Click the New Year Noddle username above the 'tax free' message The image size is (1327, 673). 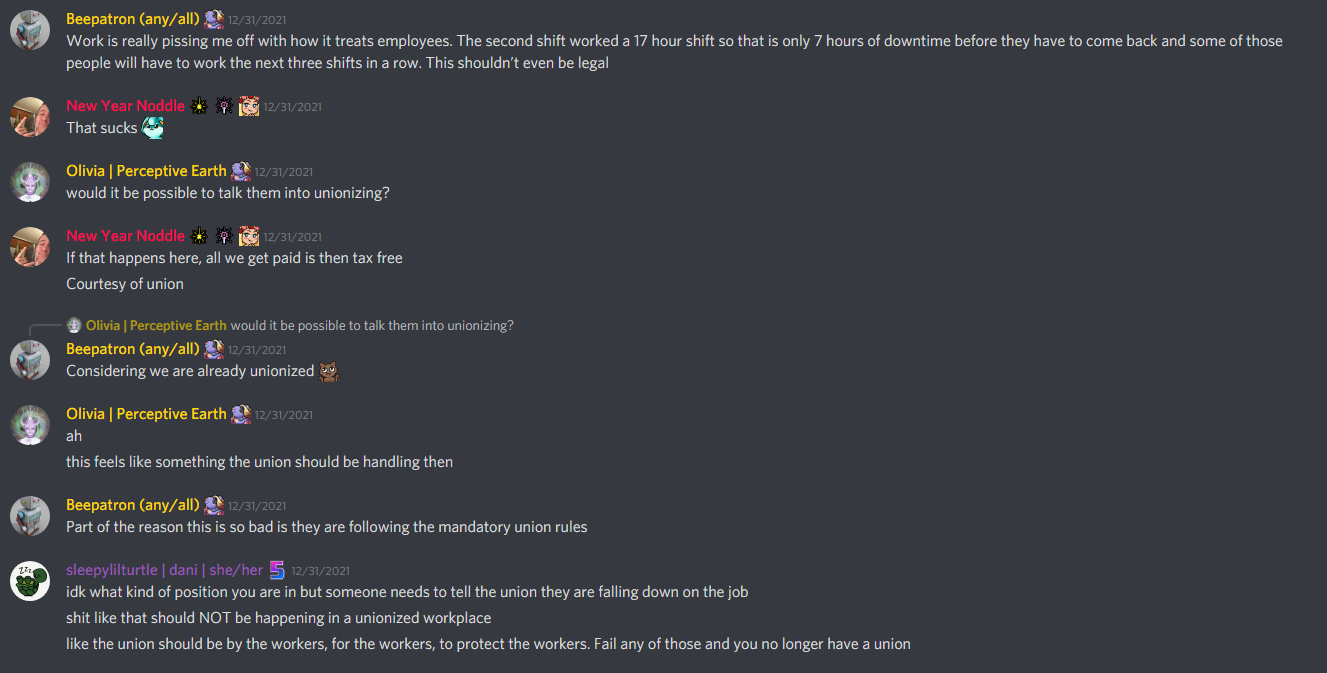[x=126, y=236]
